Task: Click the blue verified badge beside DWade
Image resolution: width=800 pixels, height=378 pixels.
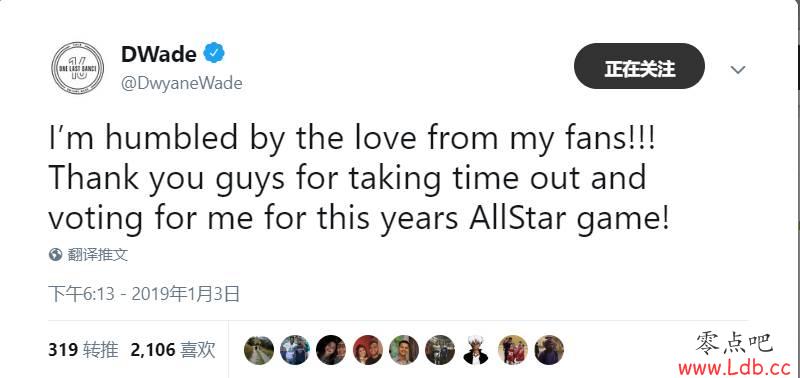Action: pos(214,53)
